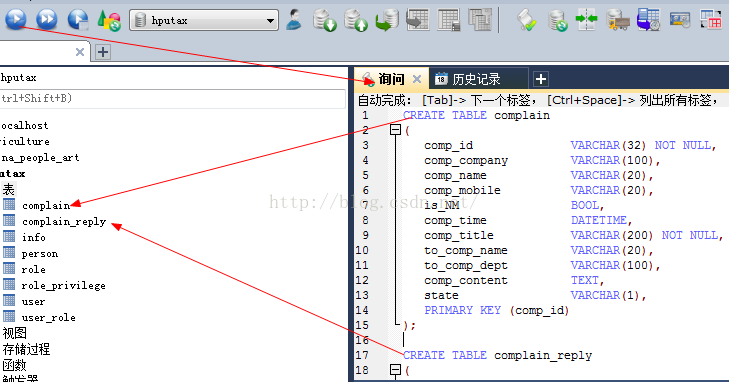Viewport: 729px width, 382px height.
Task: Click the Execute and Edit Resultset icon
Action: click(78, 20)
